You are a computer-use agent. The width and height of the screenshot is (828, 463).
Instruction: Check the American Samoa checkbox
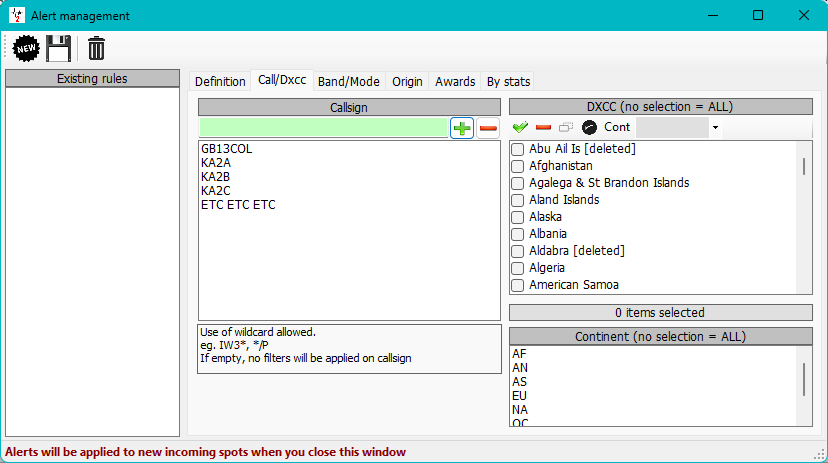(518, 285)
